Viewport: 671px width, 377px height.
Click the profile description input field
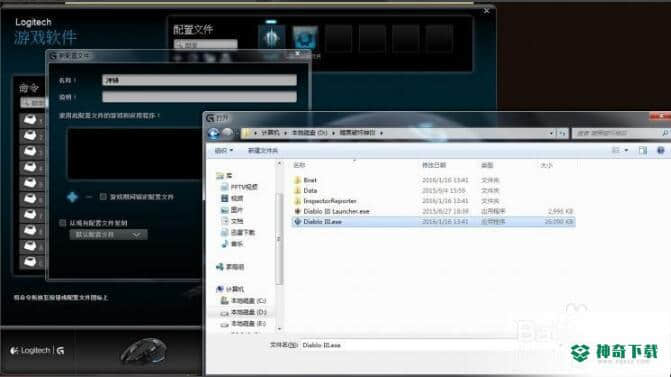[x=199, y=97]
